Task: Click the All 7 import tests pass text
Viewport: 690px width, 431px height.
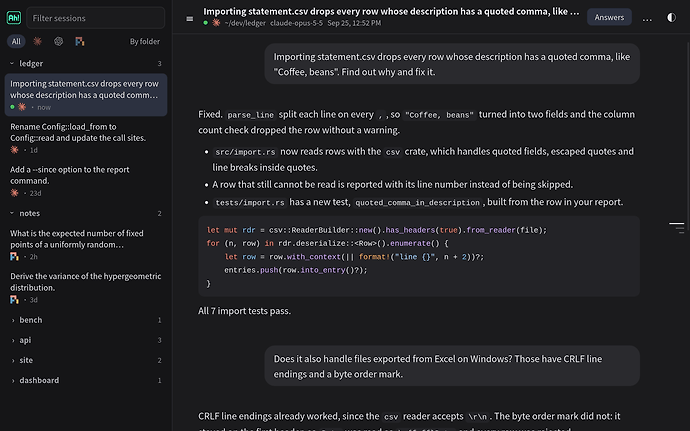Action: click(x=244, y=311)
